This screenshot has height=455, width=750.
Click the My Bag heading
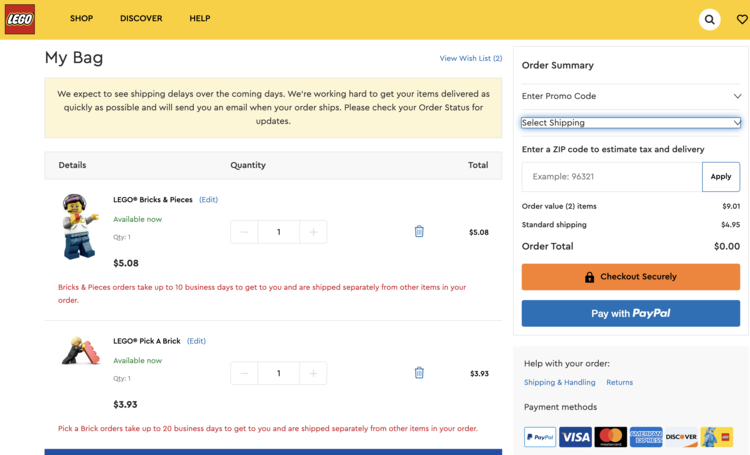74,58
